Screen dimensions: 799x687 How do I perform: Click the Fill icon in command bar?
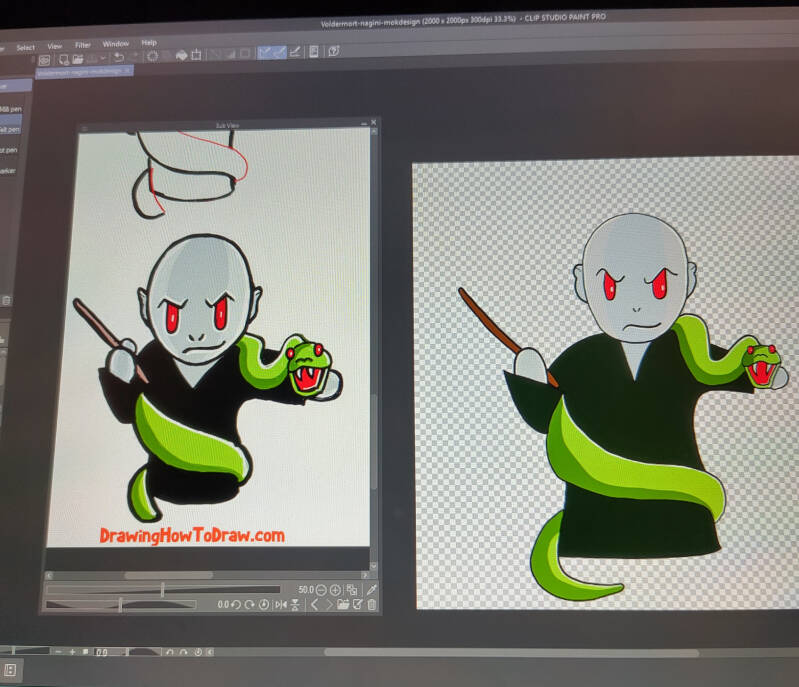(x=181, y=55)
